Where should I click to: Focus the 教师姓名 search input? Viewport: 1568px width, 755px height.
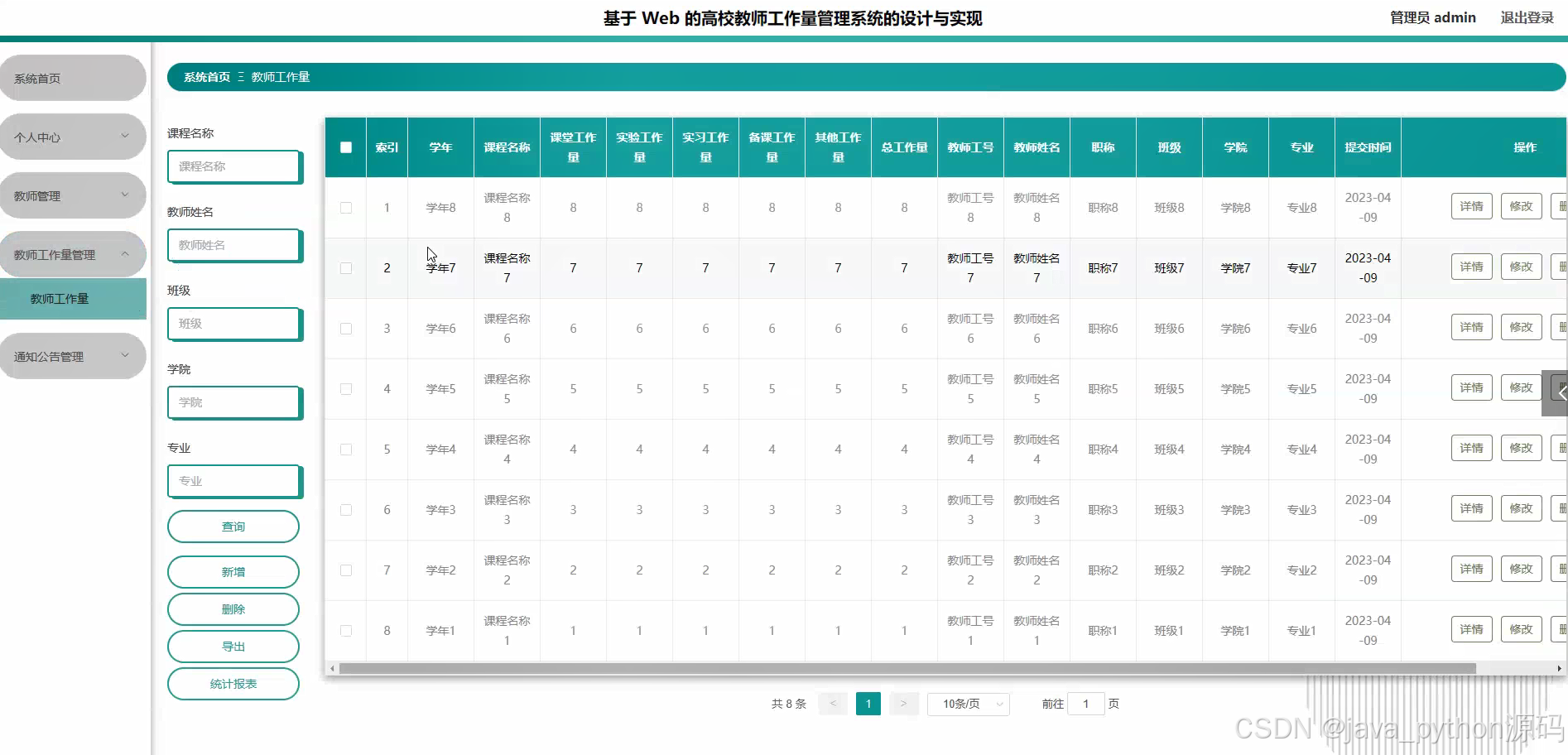235,245
